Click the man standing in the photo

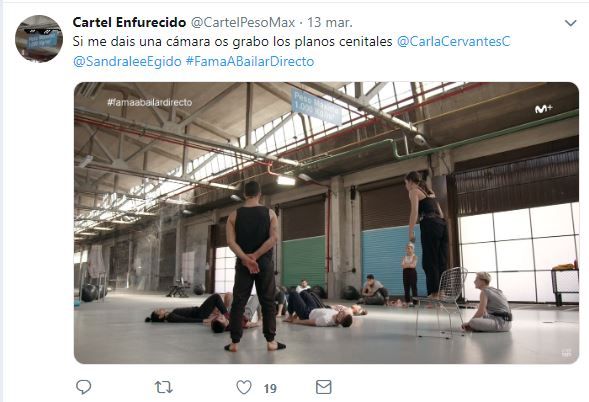click(x=253, y=266)
